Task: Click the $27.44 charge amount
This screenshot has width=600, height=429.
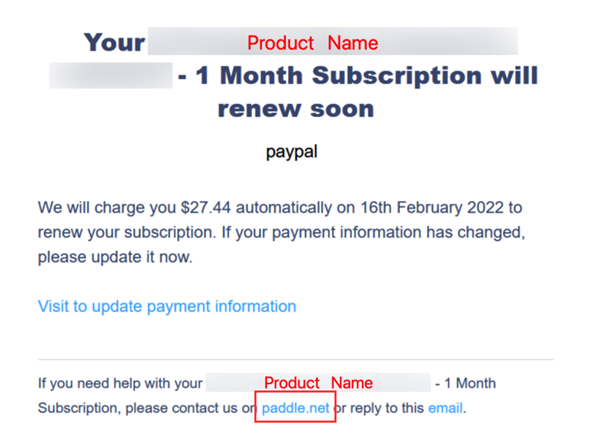Action: (x=206, y=208)
